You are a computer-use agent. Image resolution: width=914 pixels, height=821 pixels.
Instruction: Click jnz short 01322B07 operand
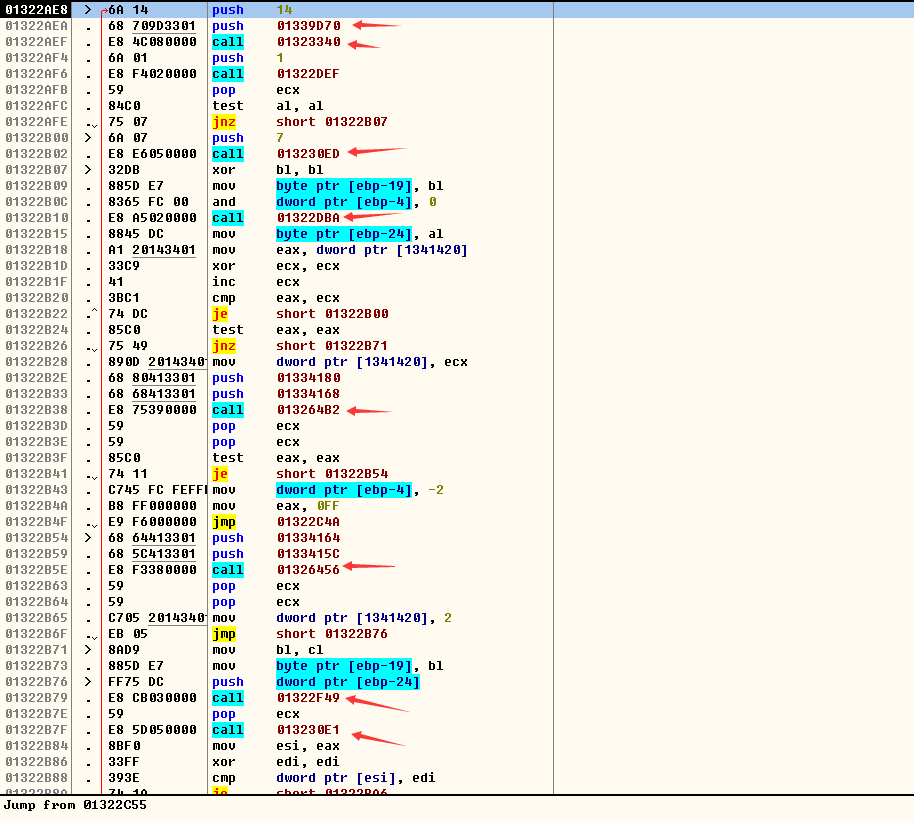(332, 122)
